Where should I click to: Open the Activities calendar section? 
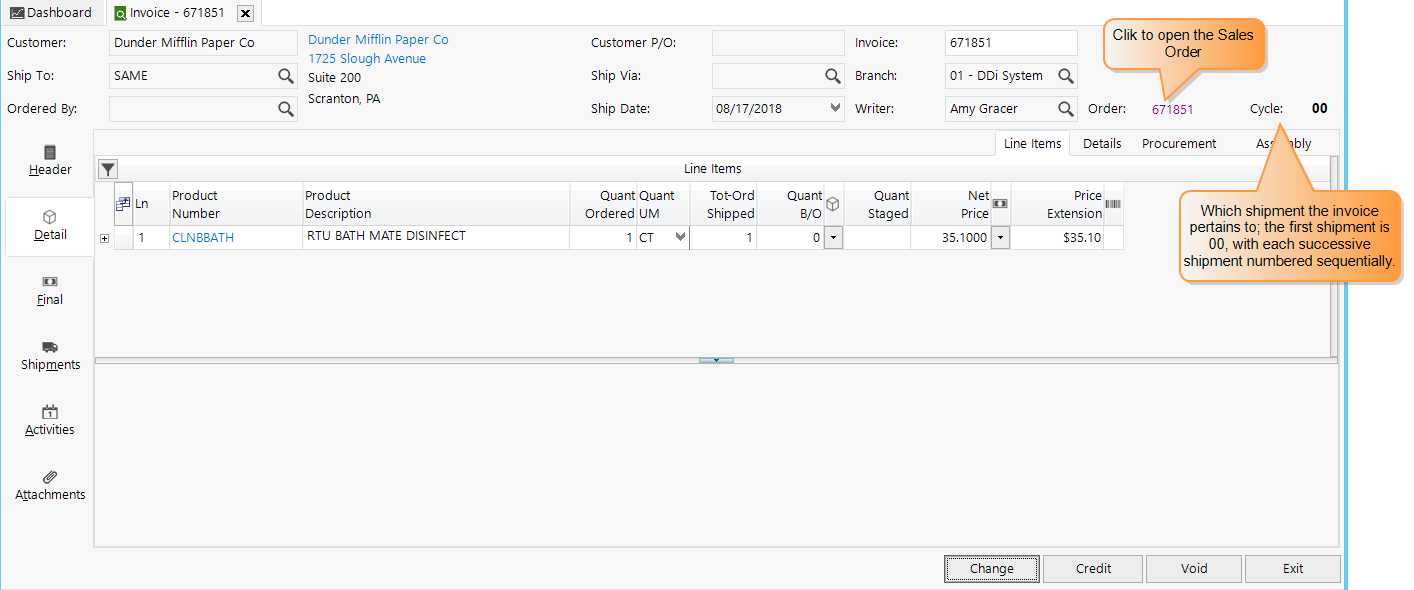tap(49, 420)
